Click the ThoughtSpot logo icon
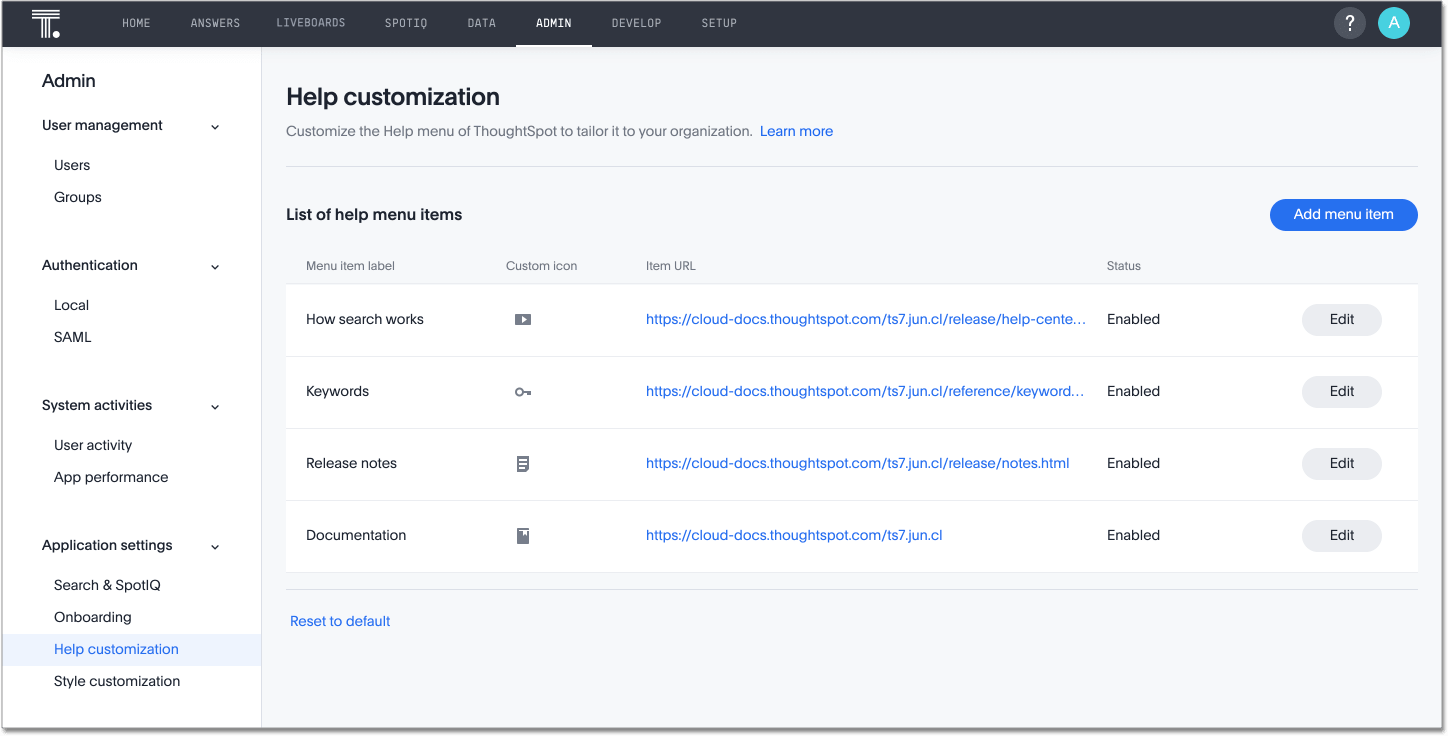Image resolution: width=1448 pixels, height=736 pixels. 45,22
